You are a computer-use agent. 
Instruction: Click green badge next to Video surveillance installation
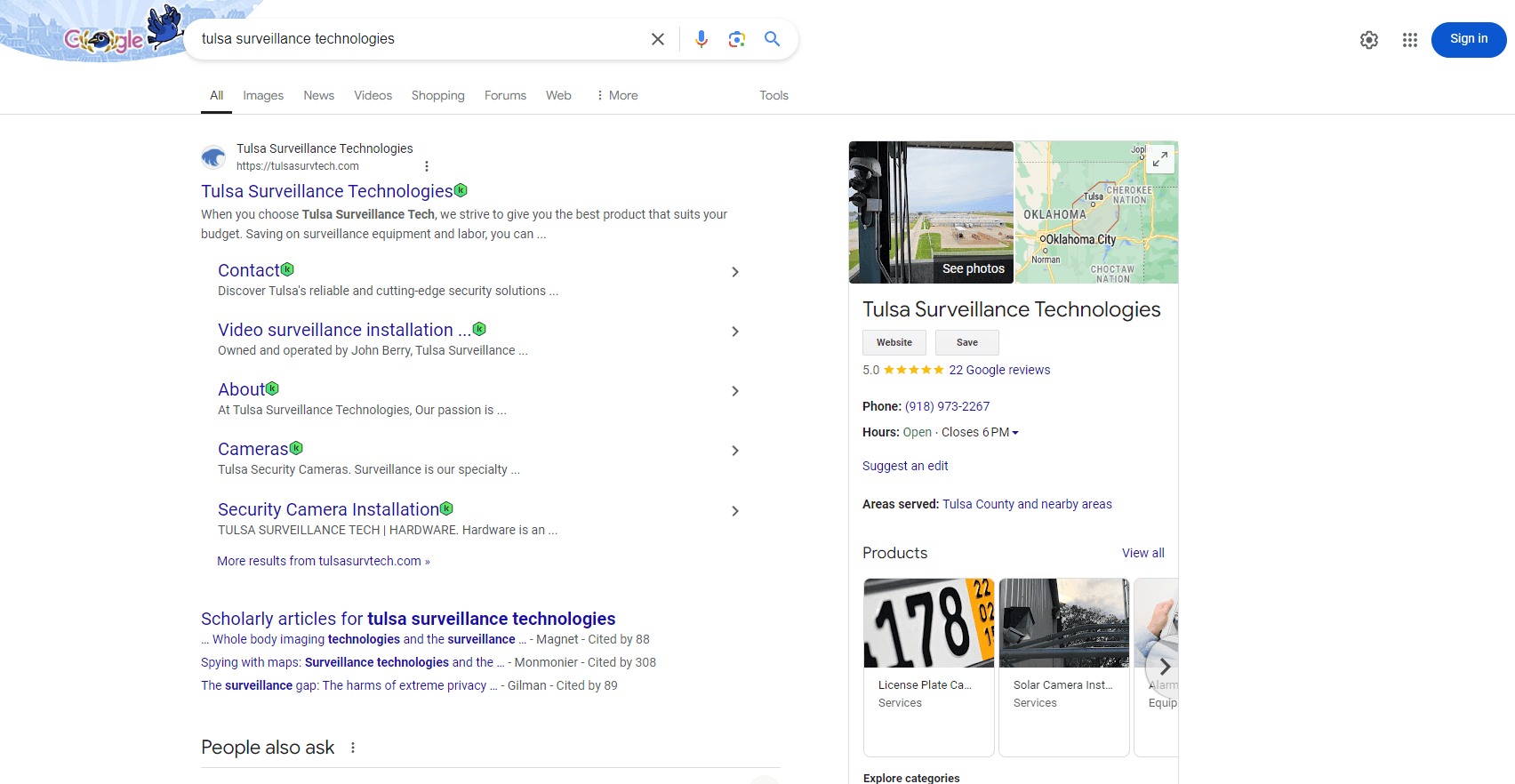(479, 328)
